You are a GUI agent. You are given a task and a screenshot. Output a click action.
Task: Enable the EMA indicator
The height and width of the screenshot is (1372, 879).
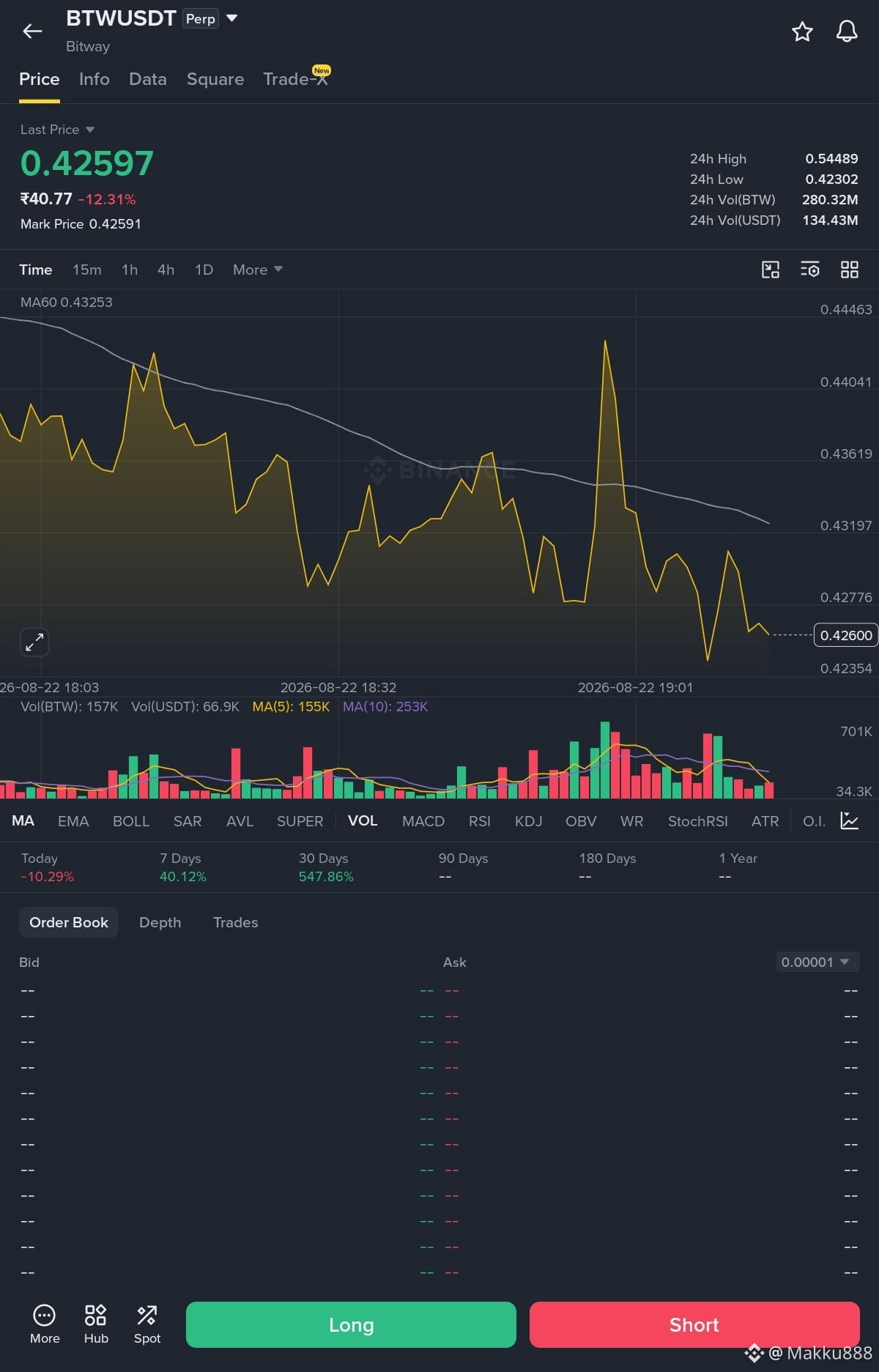click(x=73, y=821)
